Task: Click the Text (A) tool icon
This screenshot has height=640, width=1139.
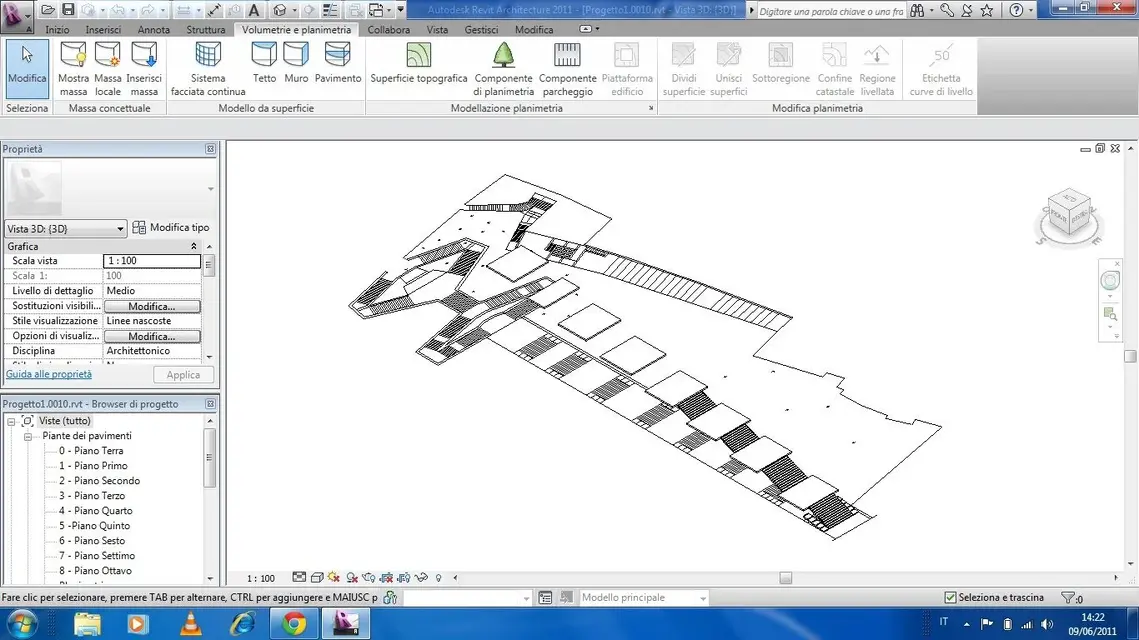Action: click(254, 10)
